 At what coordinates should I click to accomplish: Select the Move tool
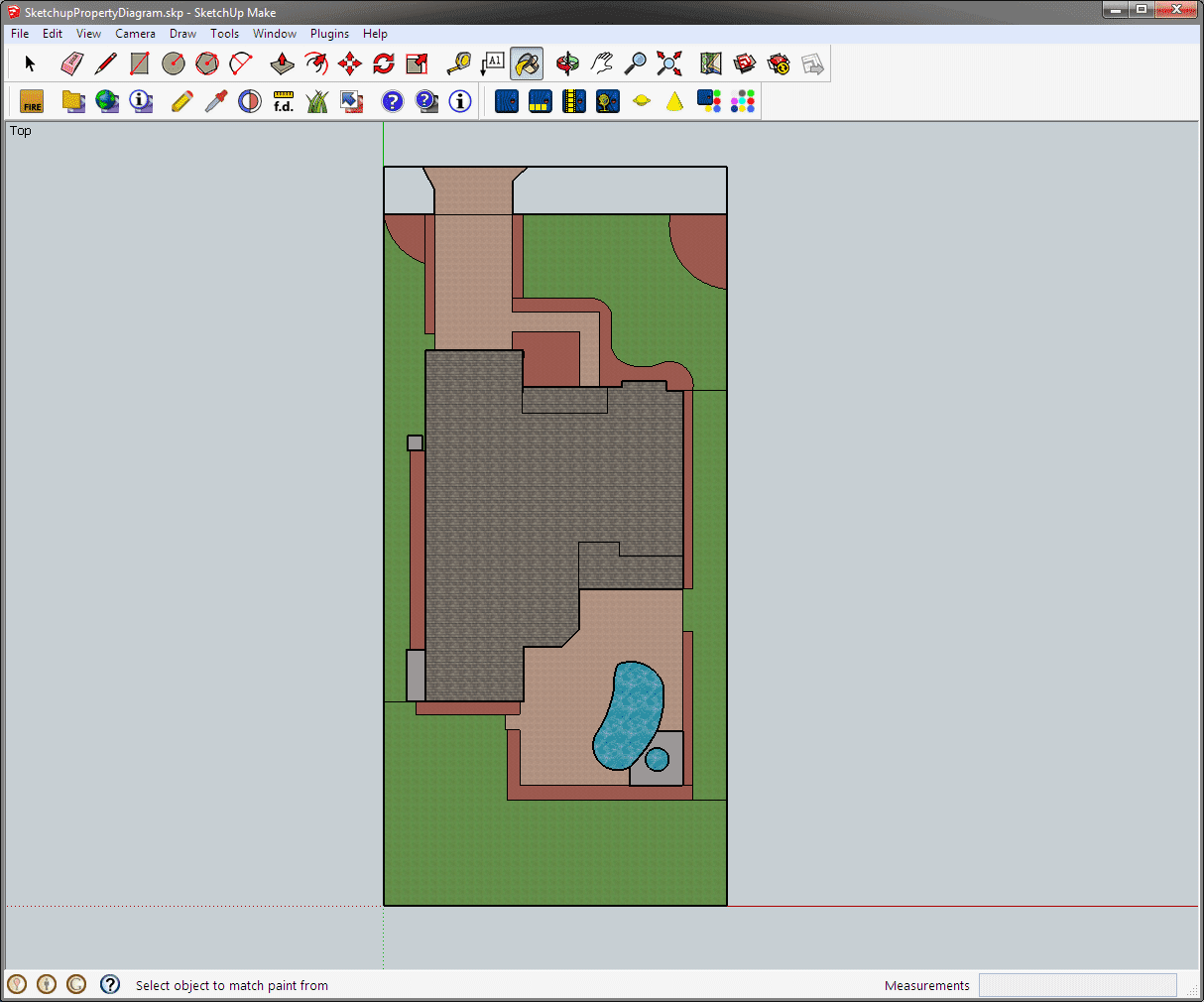pos(349,63)
